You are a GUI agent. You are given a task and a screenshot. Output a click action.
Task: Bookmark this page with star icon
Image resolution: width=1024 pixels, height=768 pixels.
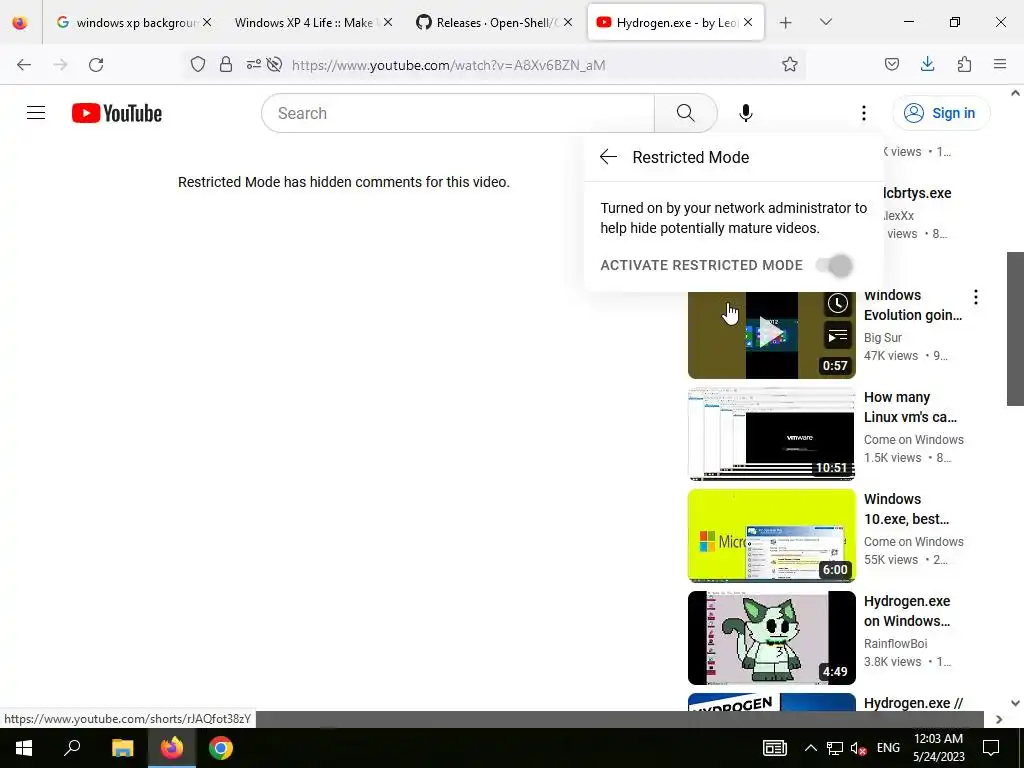(790, 64)
